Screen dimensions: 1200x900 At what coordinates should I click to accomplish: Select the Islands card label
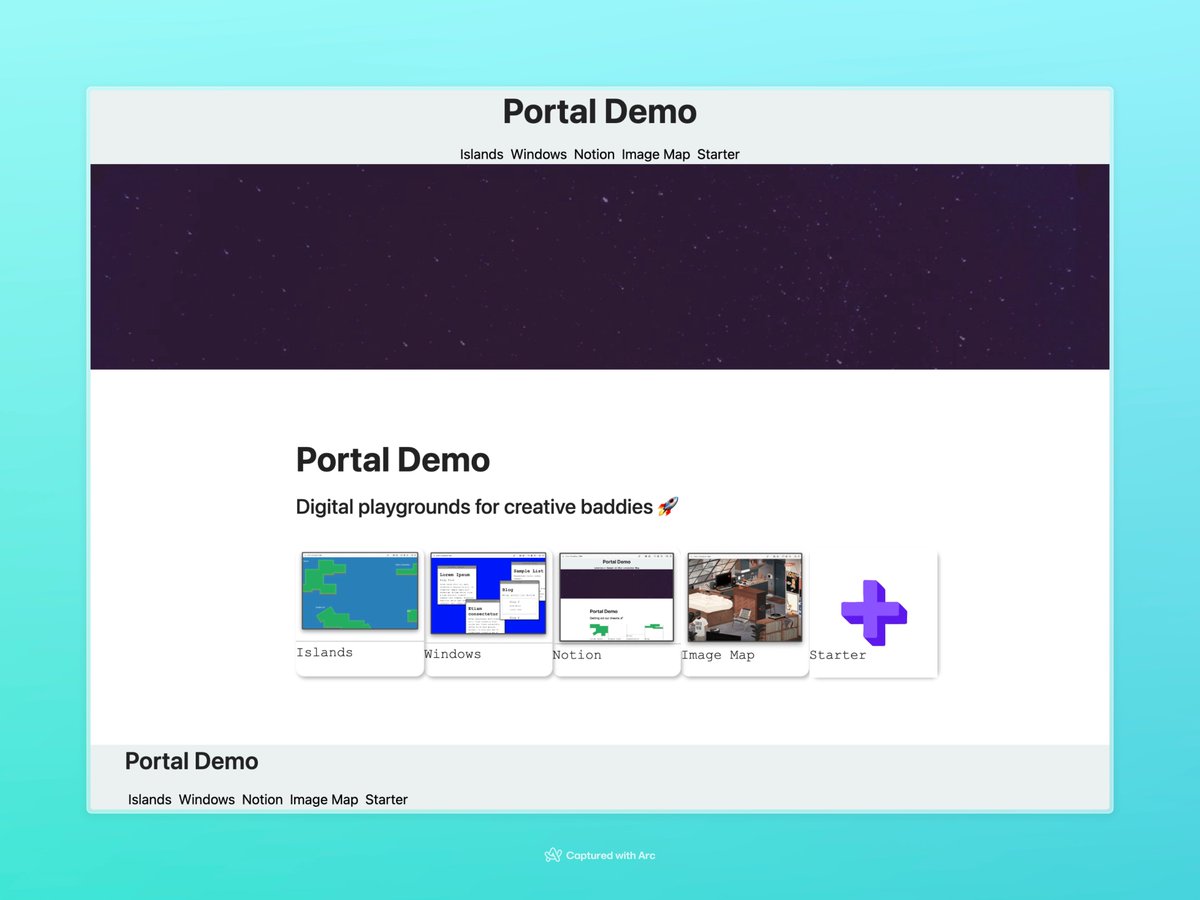click(324, 653)
